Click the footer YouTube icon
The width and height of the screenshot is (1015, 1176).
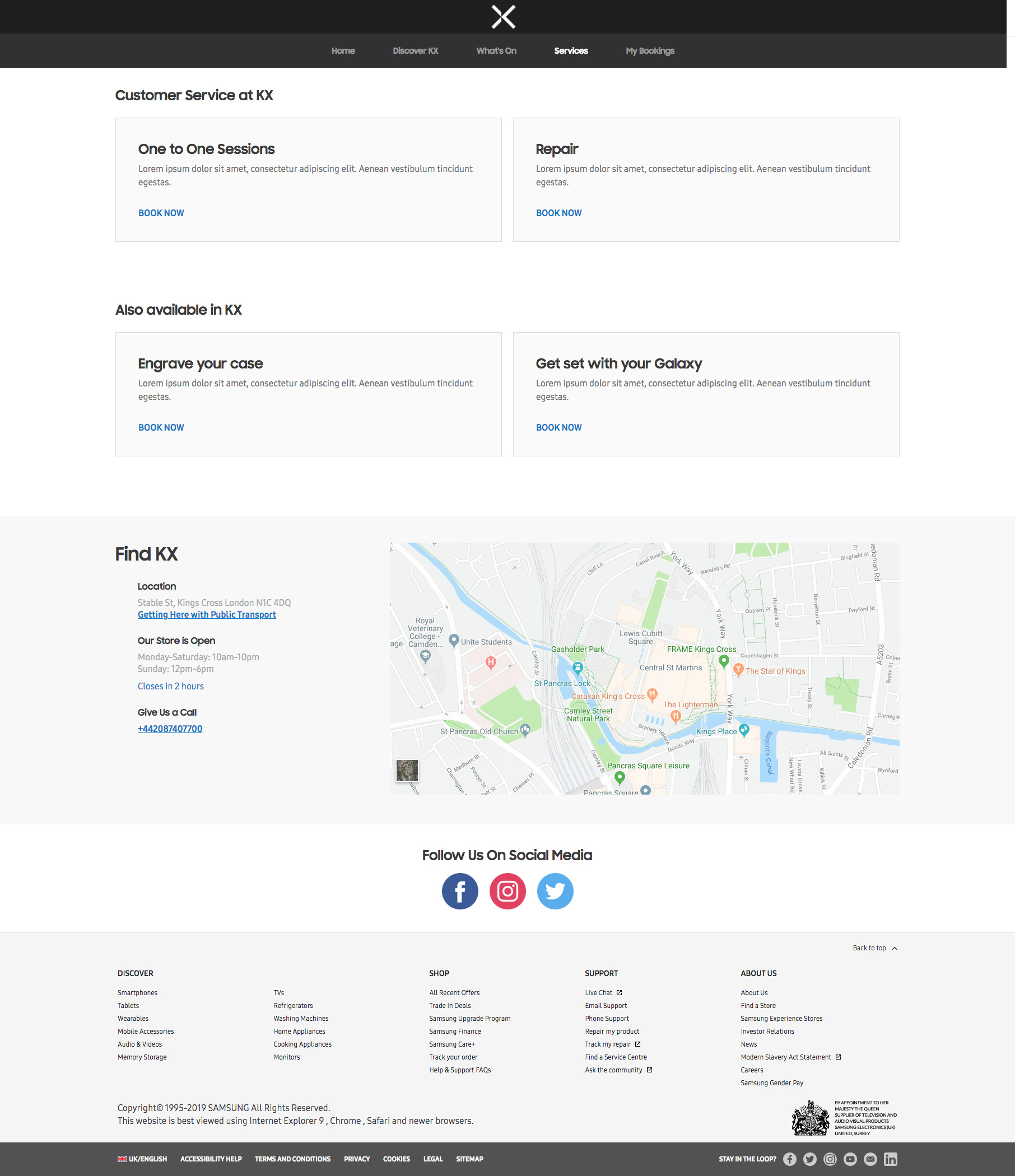[x=850, y=1159]
